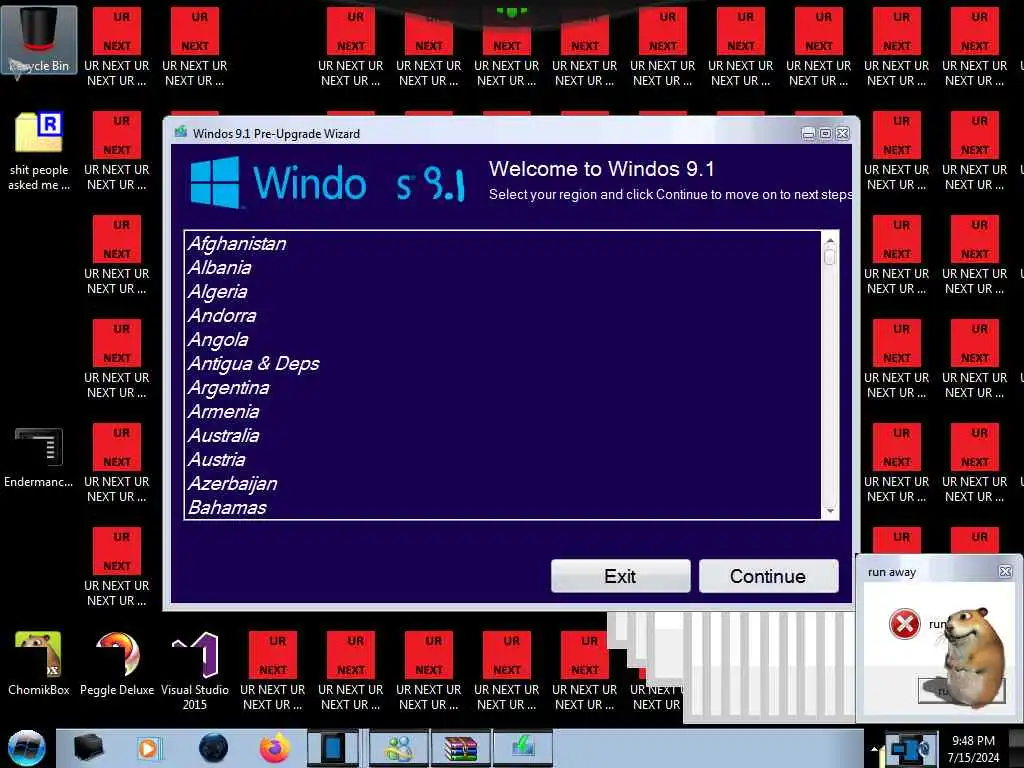The height and width of the screenshot is (768, 1024).
Task: Switch to the Messenger people taskbar button
Action: pyautogui.click(x=399, y=748)
